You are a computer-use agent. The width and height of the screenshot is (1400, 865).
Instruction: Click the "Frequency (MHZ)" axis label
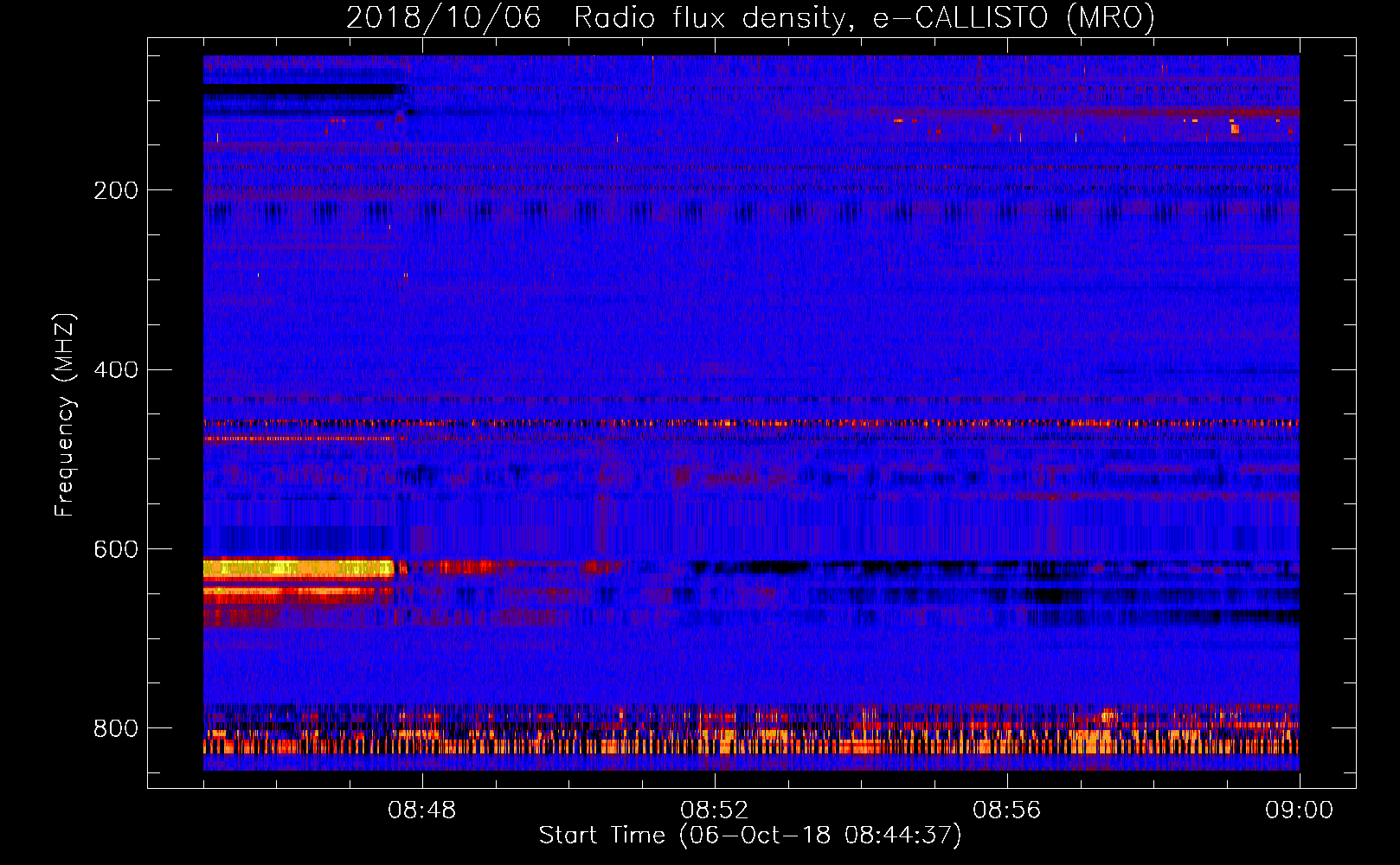tap(65, 414)
